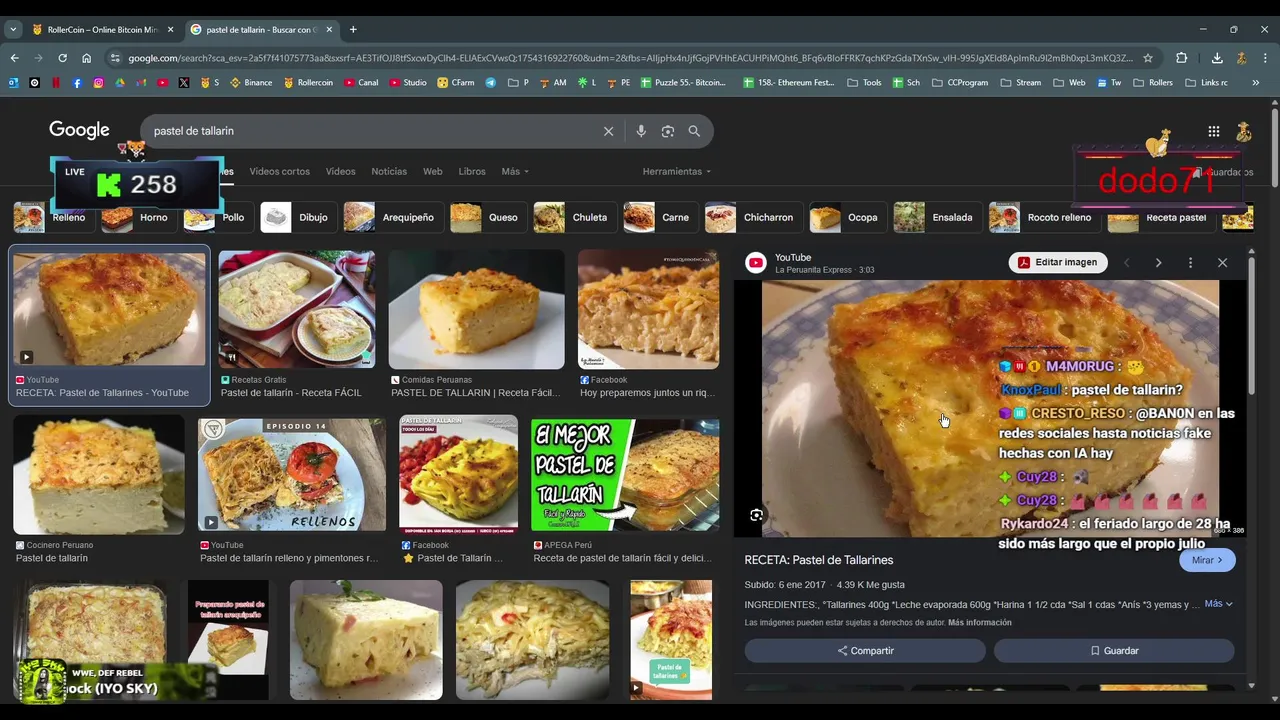Expand description with Más chevron
The width and height of the screenshot is (1280, 720).
point(1218,604)
